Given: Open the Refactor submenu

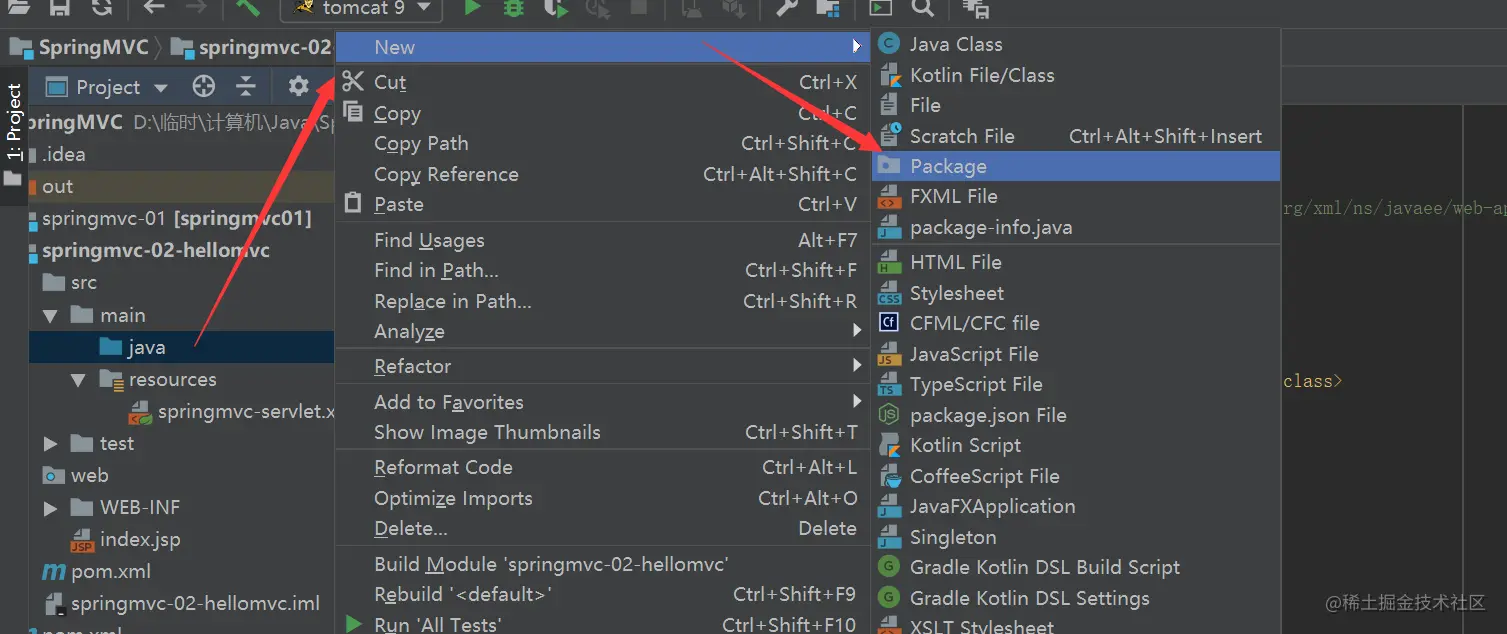Looking at the screenshot, I should point(601,366).
